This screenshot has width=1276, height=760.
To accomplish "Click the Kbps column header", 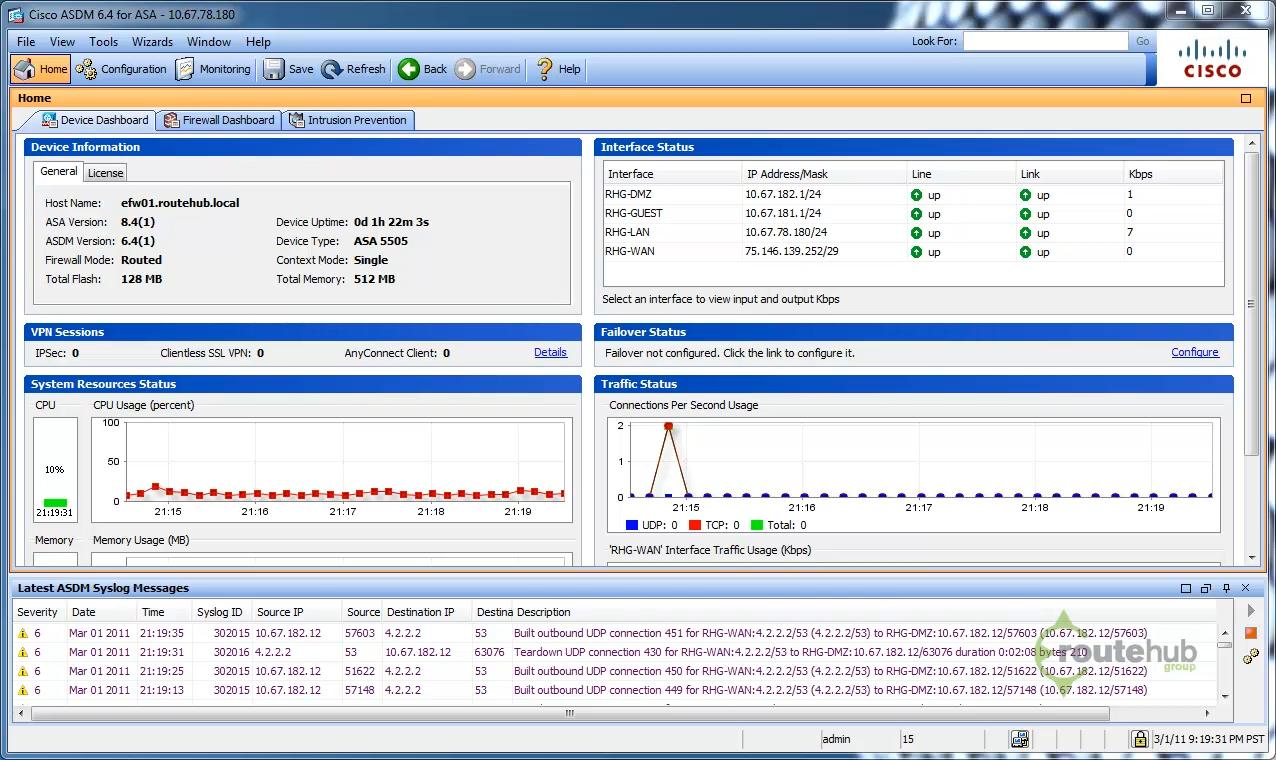I will pyautogui.click(x=1173, y=174).
